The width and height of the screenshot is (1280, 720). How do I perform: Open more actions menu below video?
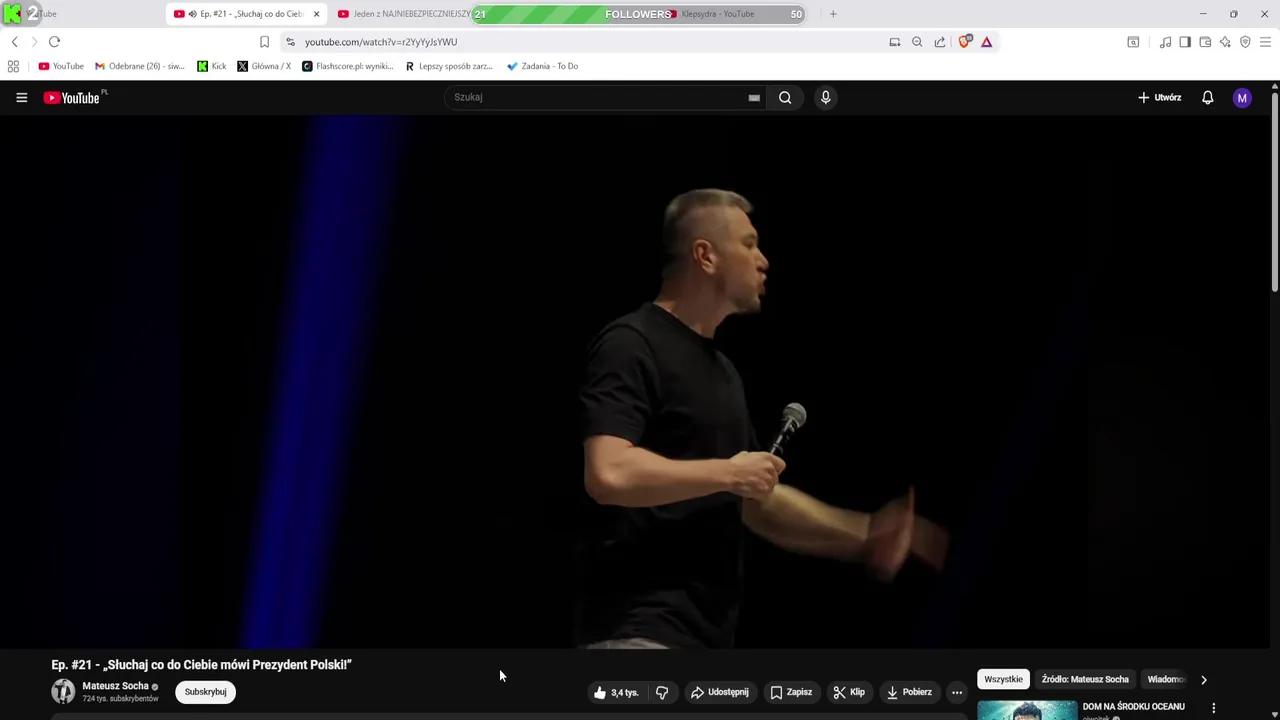coord(957,692)
